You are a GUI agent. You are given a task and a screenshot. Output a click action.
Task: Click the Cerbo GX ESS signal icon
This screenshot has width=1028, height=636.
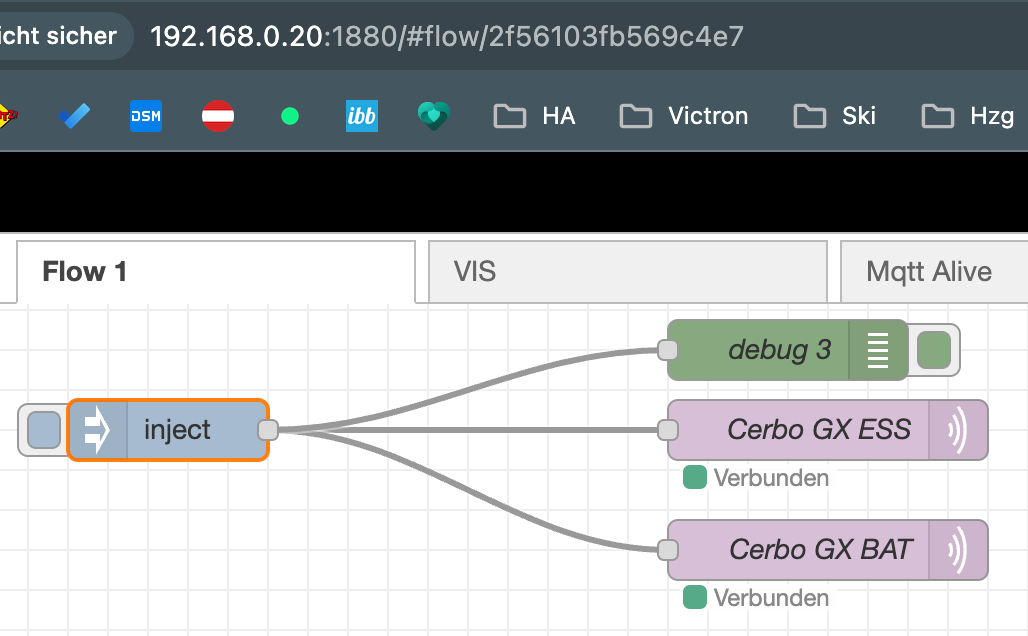[x=958, y=430]
